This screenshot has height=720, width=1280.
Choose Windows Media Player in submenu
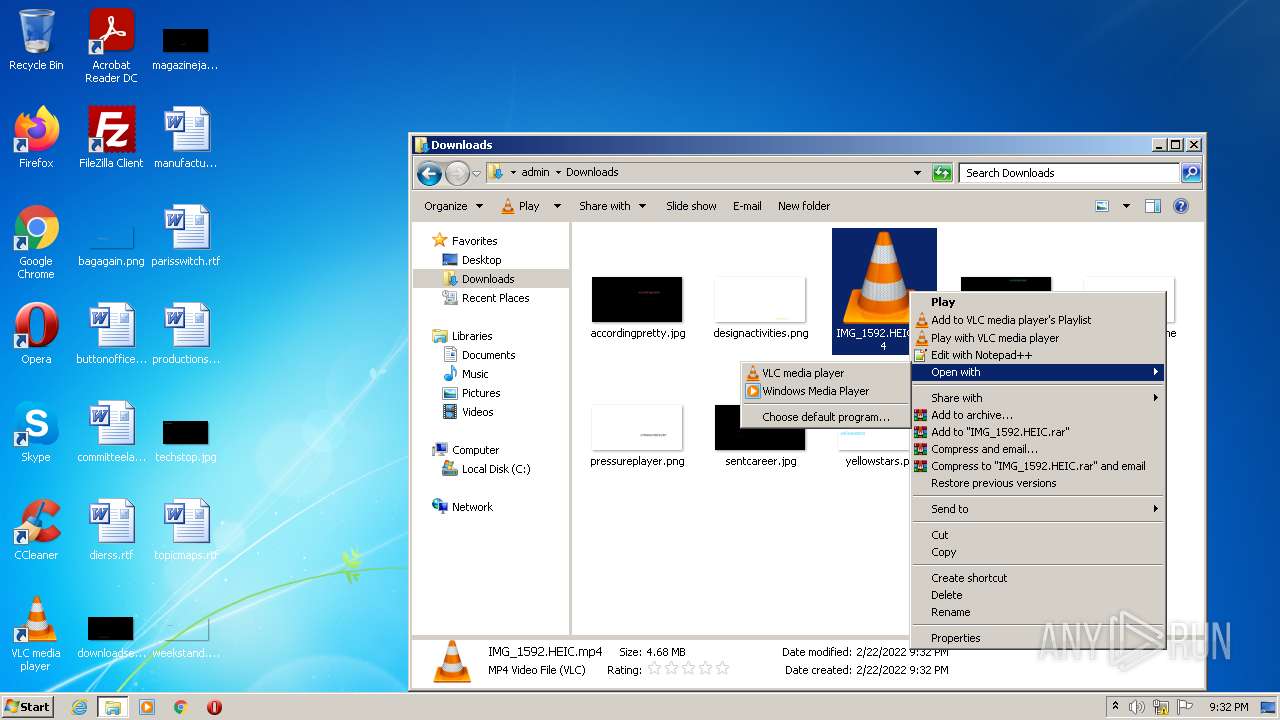pos(824,391)
